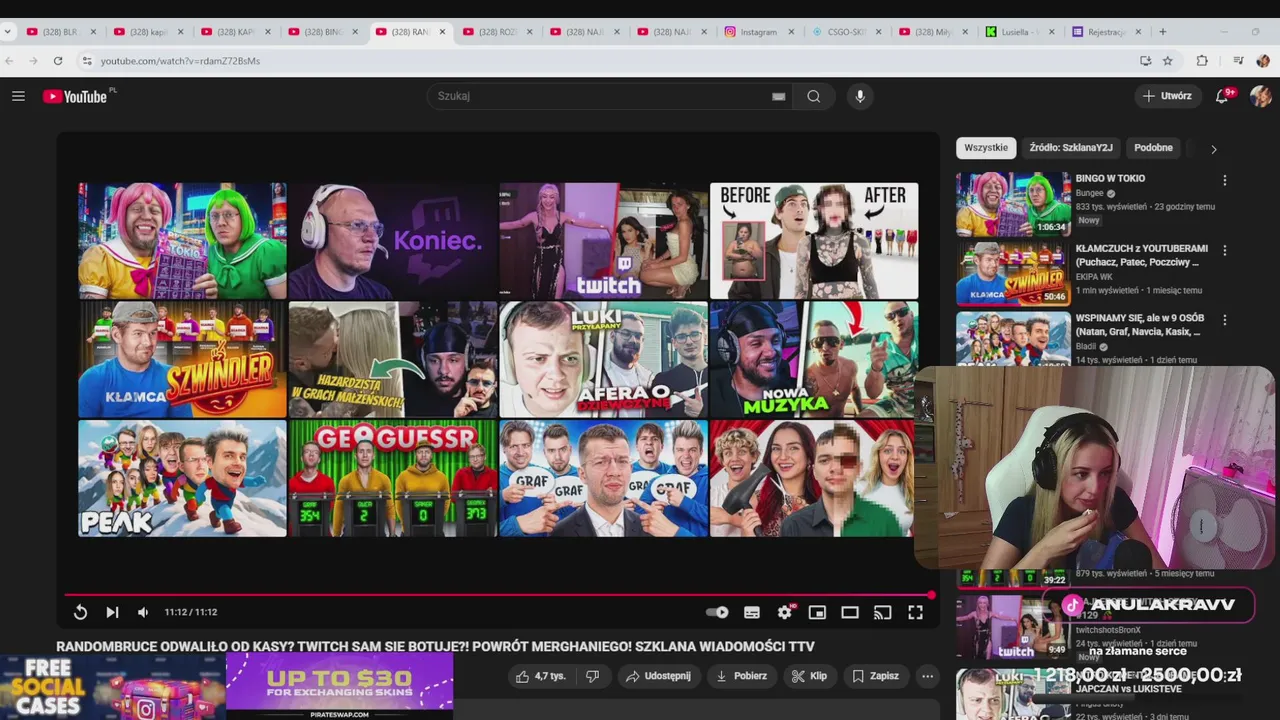Image resolution: width=1280 pixels, height=720 pixels.
Task: Save the video with the Zapisz button
Action: [875, 676]
